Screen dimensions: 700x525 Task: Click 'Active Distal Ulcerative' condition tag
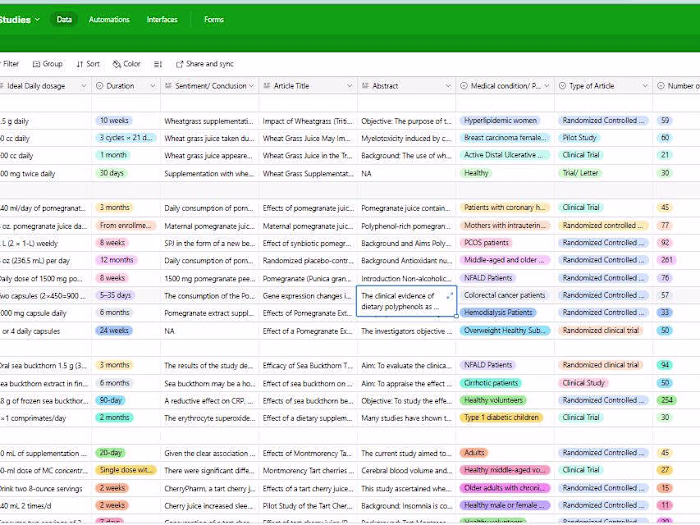click(505, 155)
